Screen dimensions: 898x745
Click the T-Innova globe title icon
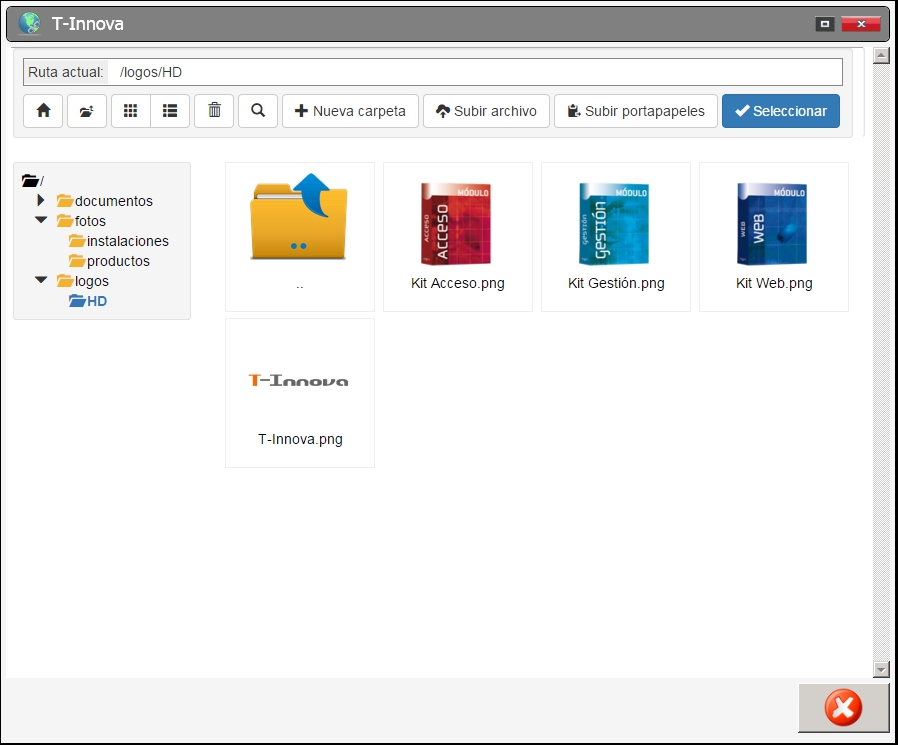point(29,23)
